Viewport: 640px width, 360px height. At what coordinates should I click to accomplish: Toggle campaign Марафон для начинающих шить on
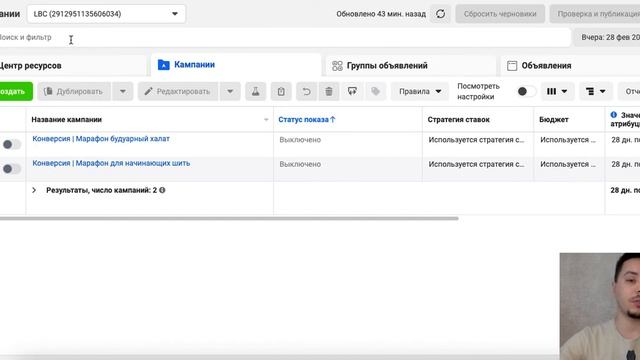click(x=11, y=169)
